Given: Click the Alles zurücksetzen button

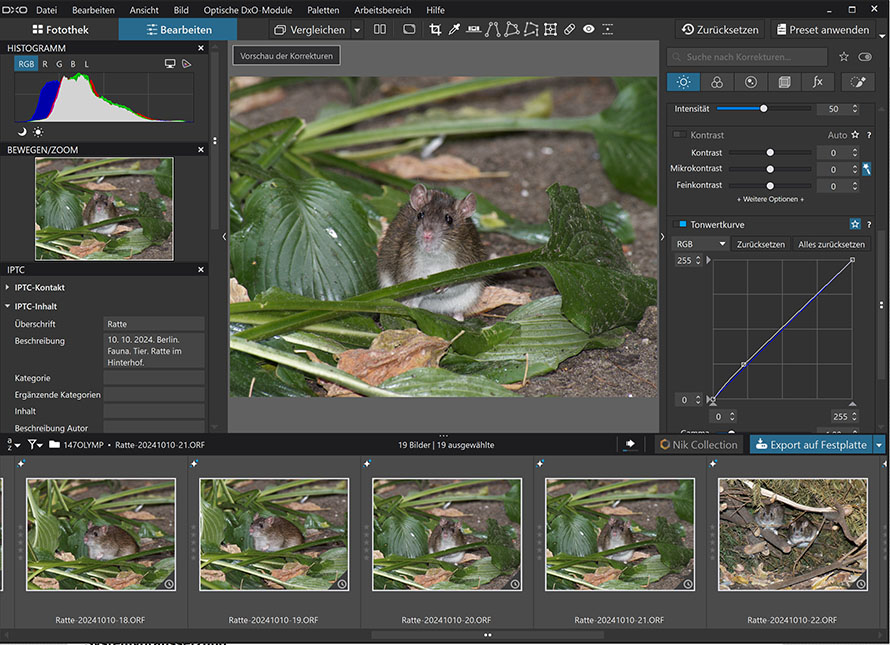Looking at the screenshot, I should pos(830,244).
